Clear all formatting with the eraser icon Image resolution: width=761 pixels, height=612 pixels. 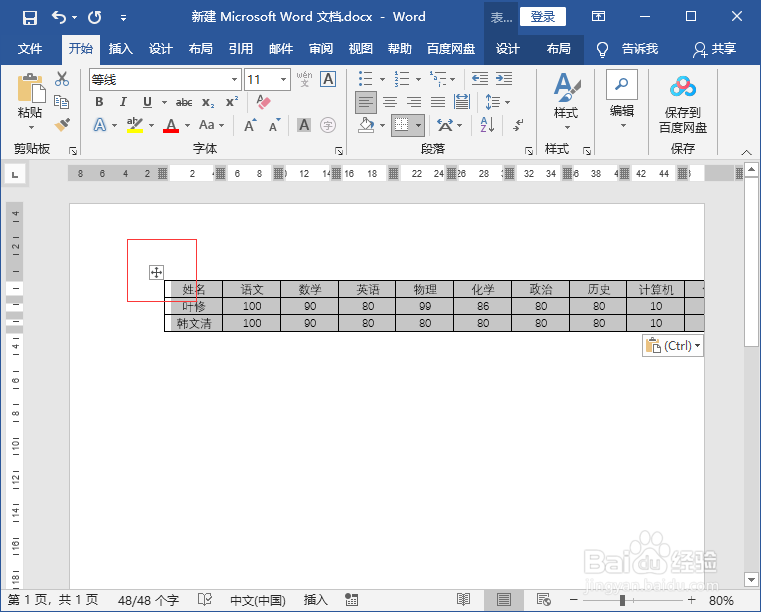(263, 102)
